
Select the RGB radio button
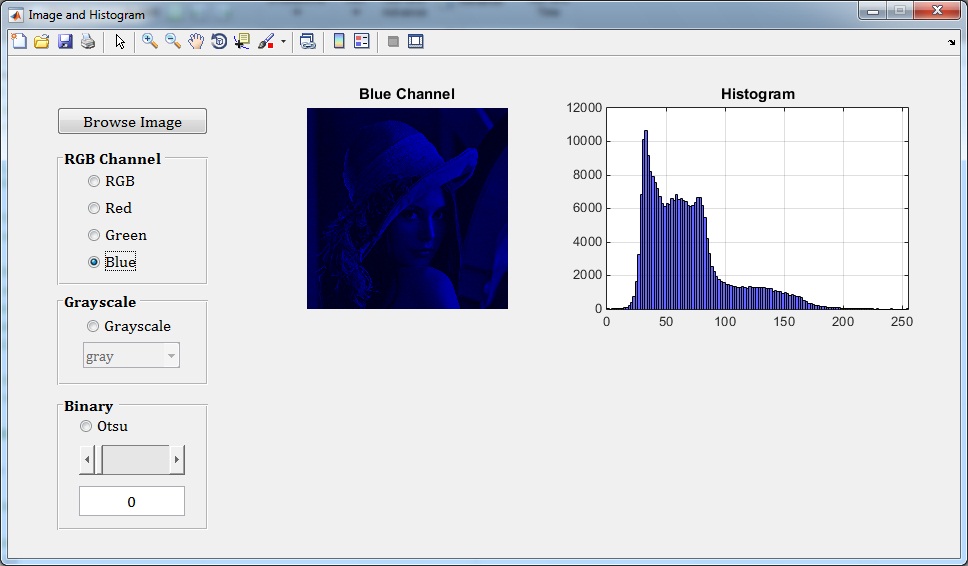coord(94,181)
